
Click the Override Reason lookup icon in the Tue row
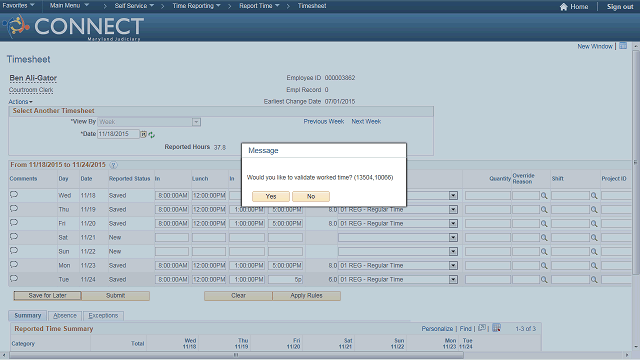coord(544,280)
